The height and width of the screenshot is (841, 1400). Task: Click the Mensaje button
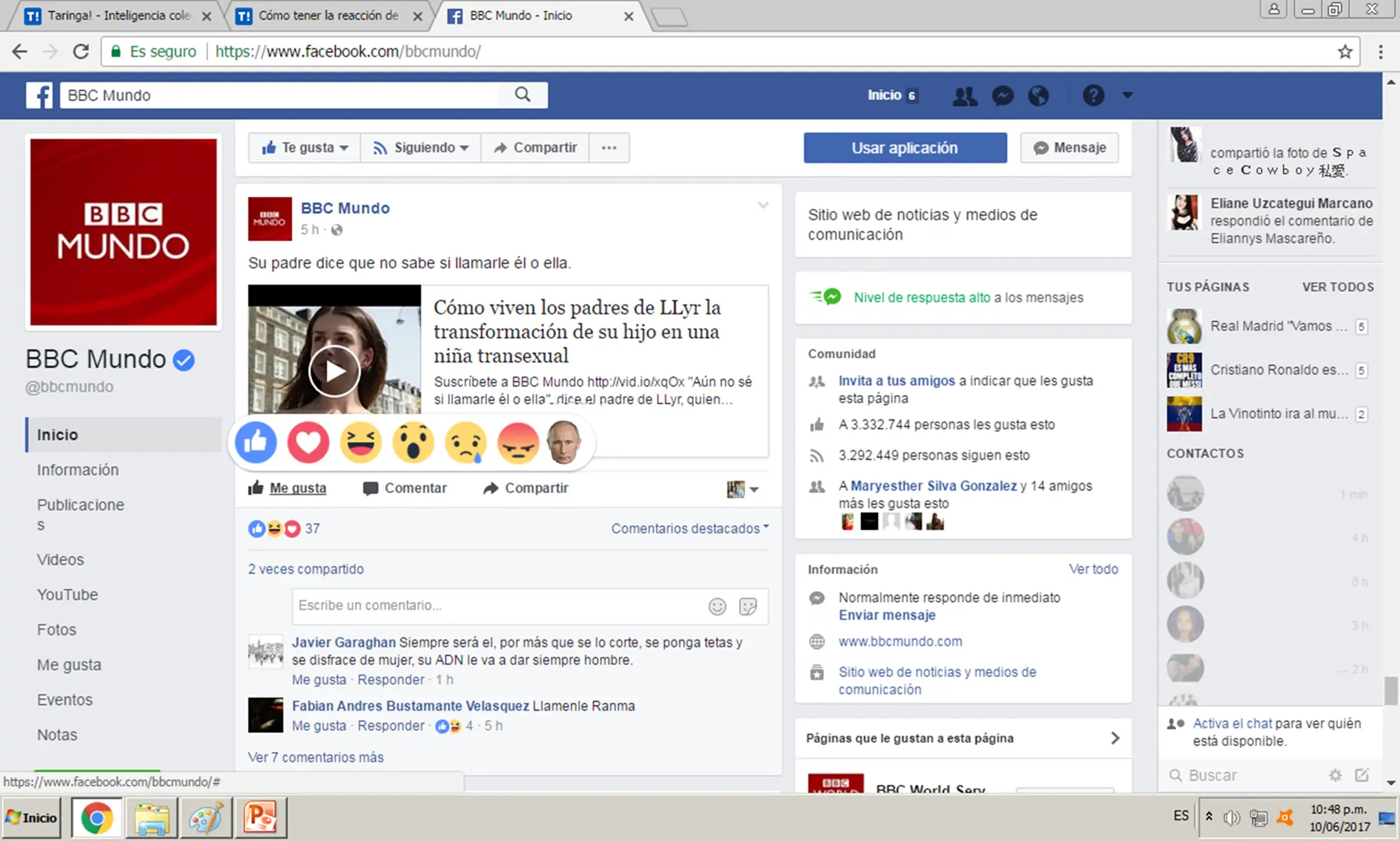(x=1070, y=148)
